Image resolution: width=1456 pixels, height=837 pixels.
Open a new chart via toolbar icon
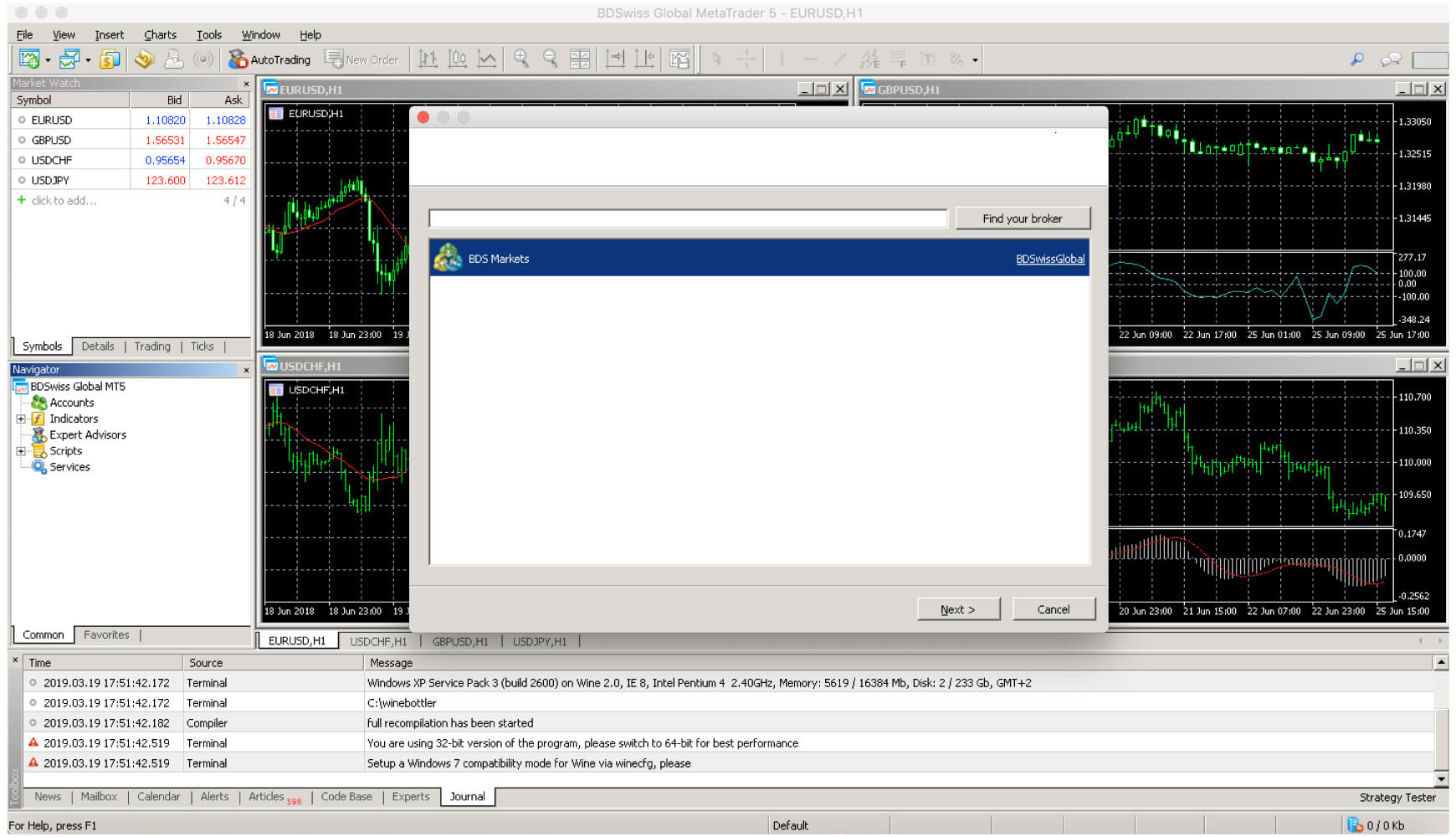pyautogui.click(x=29, y=59)
